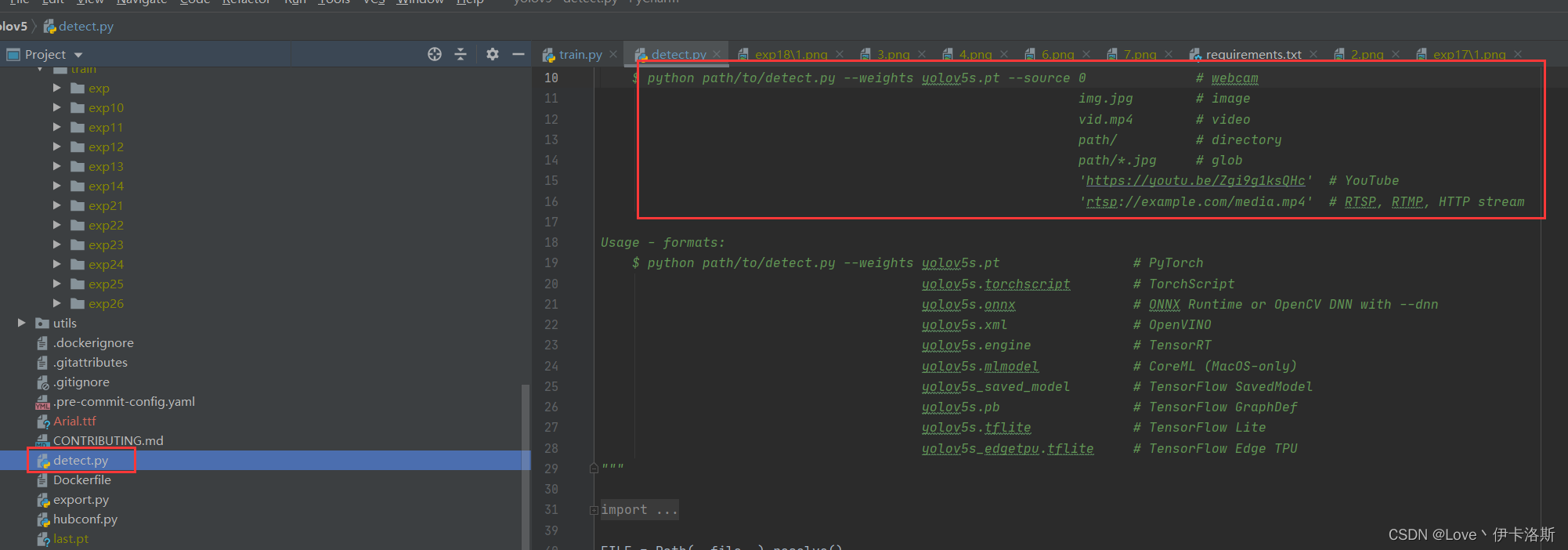
Task: Select the exp25 folder
Action: [106, 284]
